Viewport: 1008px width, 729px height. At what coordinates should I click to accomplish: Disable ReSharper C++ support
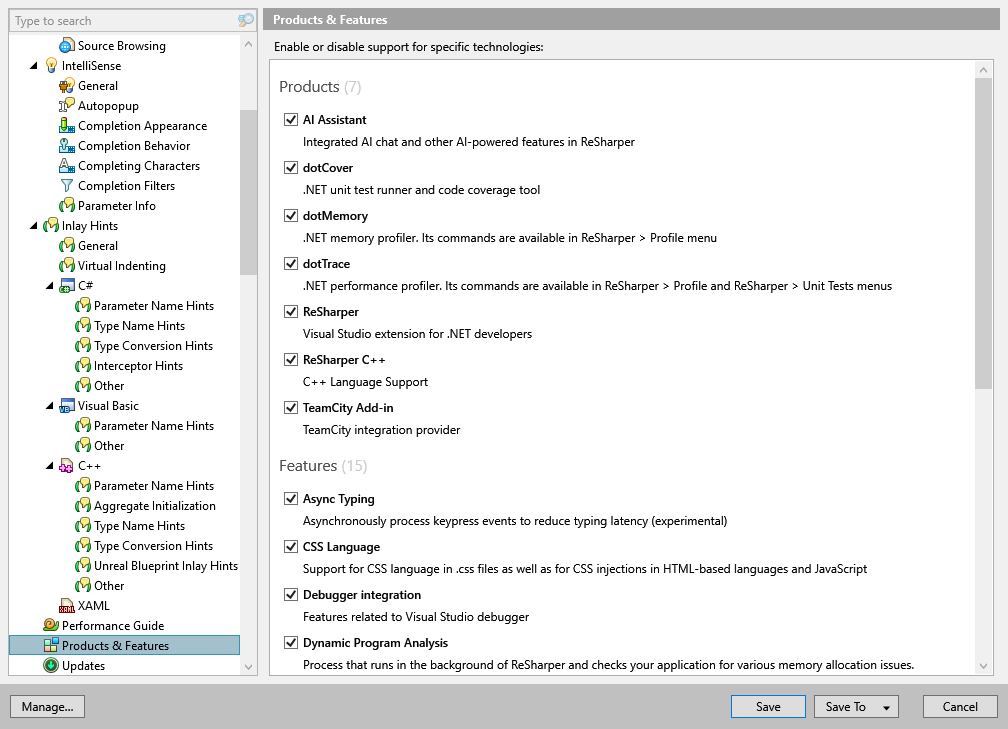coord(291,359)
